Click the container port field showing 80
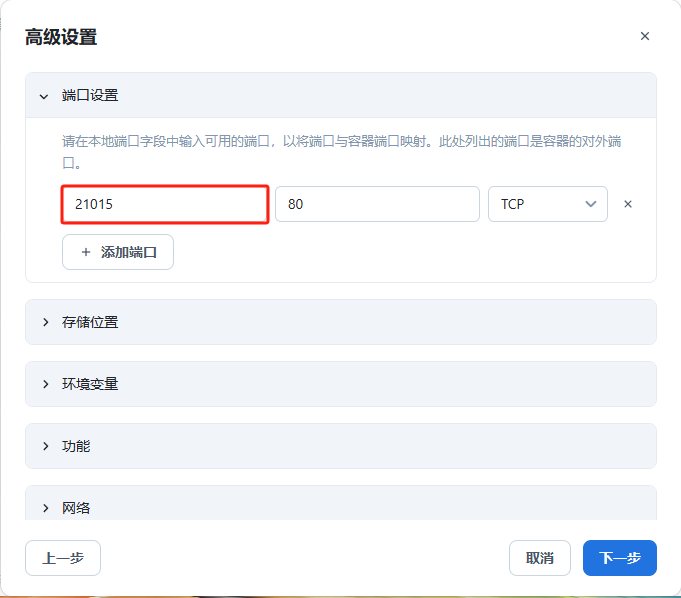The image size is (681, 598). point(377,204)
